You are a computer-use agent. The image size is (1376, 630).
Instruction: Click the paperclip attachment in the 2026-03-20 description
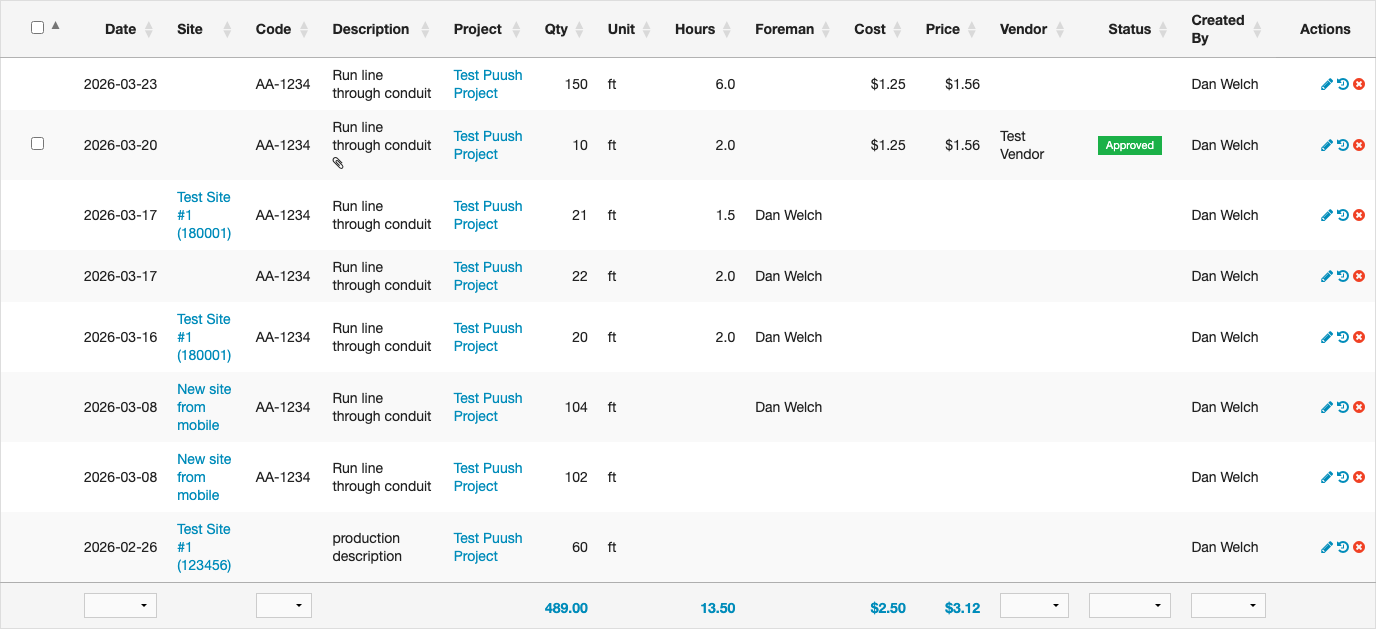[337, 161]
